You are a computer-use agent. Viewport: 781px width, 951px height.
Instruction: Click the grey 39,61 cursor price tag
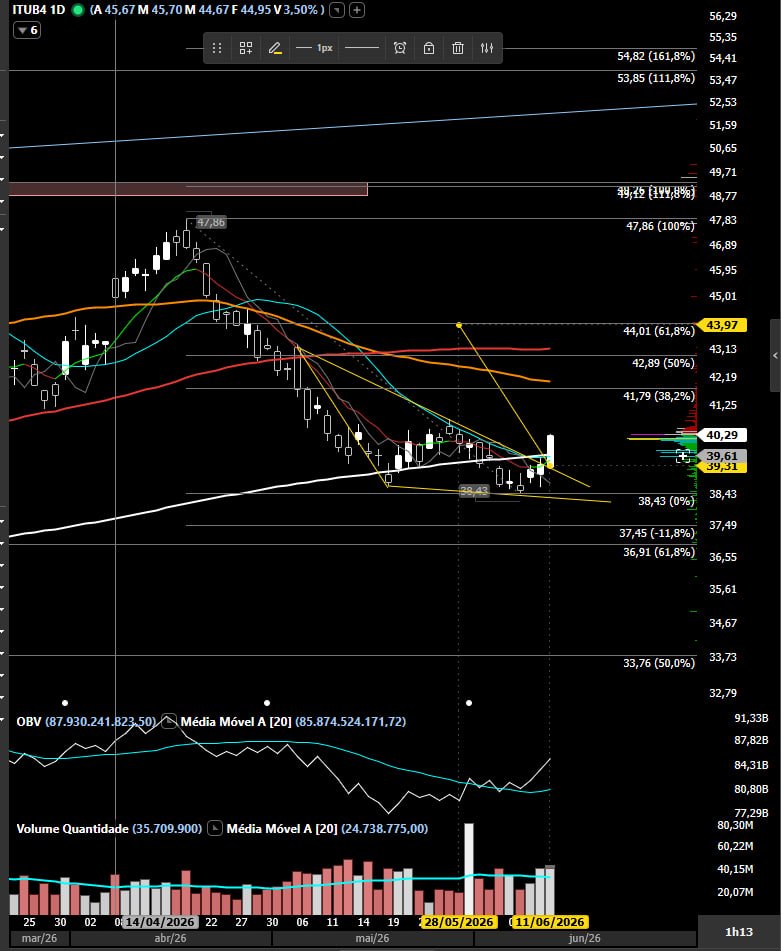pos(722,455)
